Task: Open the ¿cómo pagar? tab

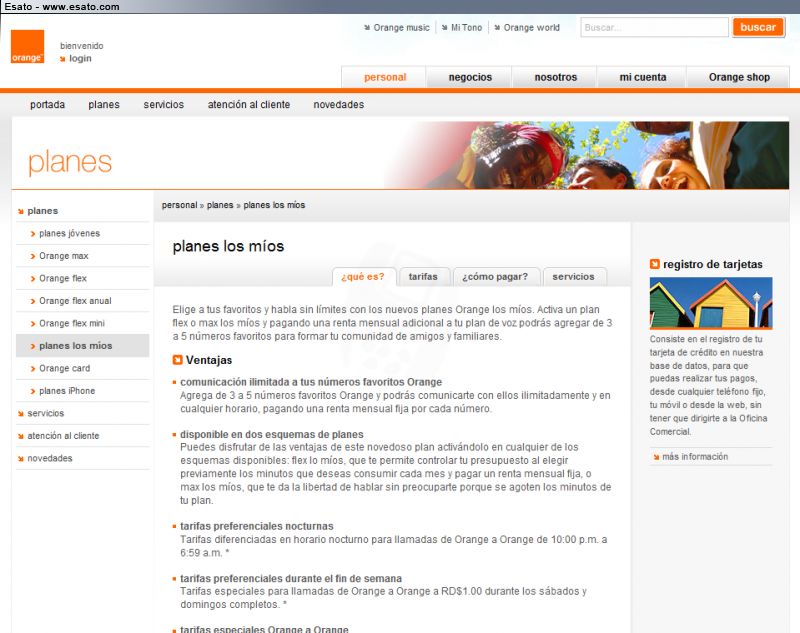Action: click(495, 276)
